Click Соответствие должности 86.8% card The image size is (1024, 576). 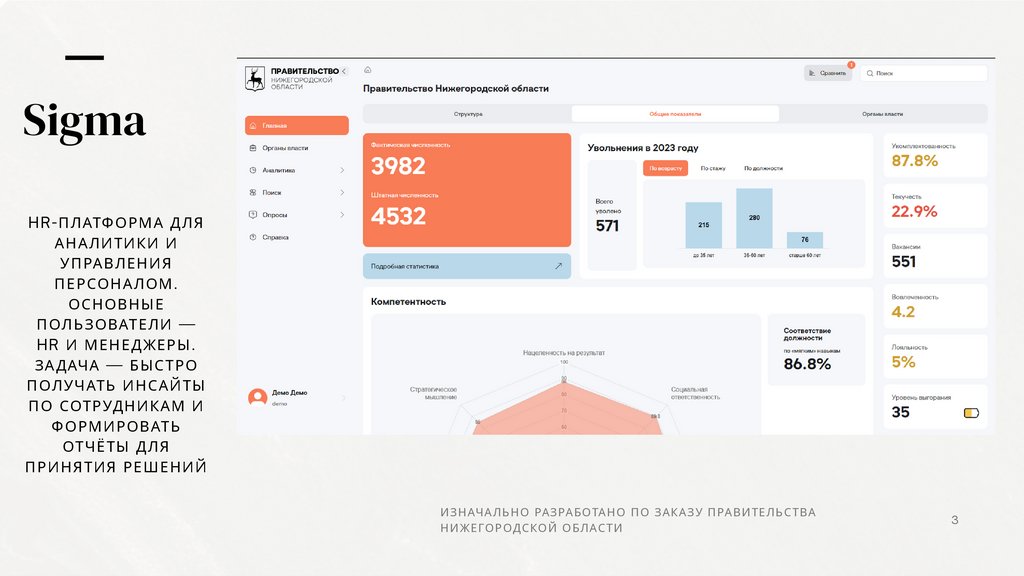click(816, 350)
